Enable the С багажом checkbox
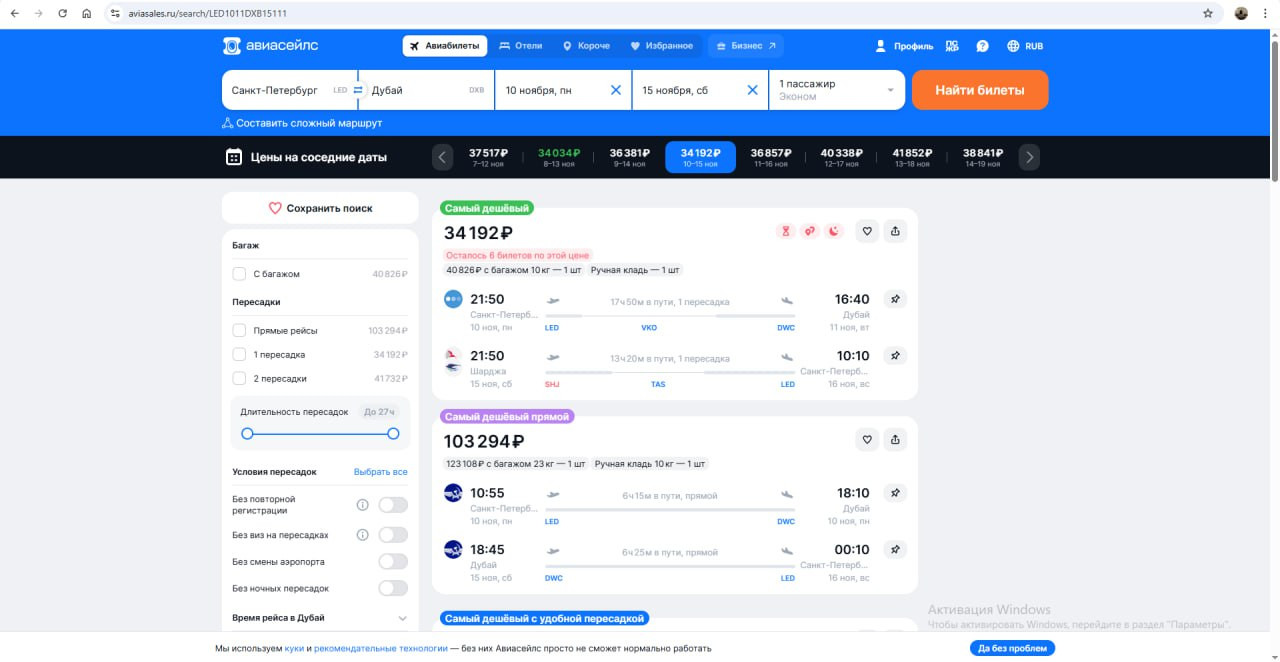Screen dimensions: 1280x662 (x=239, y=274)
